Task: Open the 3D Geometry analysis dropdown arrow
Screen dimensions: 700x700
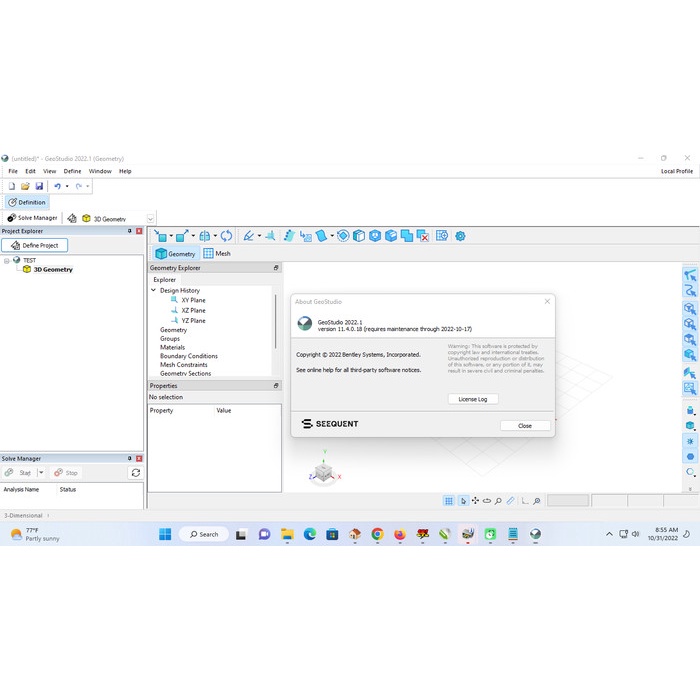Action: 150,218
